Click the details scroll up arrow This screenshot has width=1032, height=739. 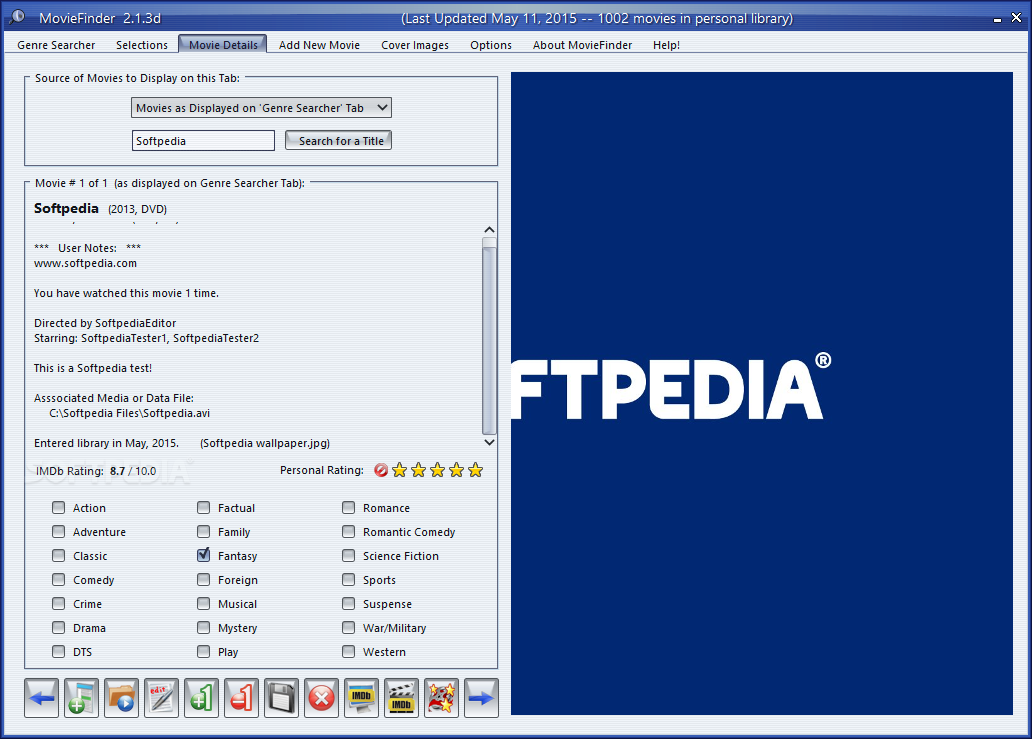tap(489, 230)
